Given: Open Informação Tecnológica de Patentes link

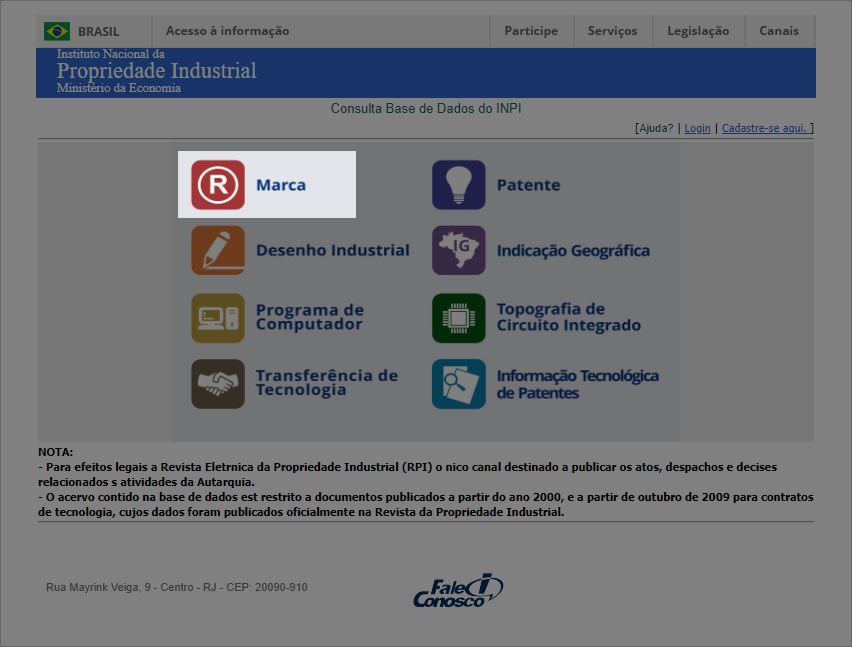Looking at the screenshot, I should (x=578, y=384).
